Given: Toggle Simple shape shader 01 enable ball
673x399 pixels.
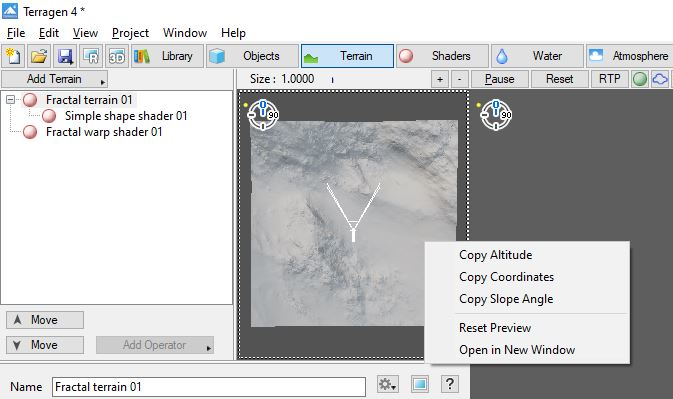Looking at the screenshot, I should [49, 116].
